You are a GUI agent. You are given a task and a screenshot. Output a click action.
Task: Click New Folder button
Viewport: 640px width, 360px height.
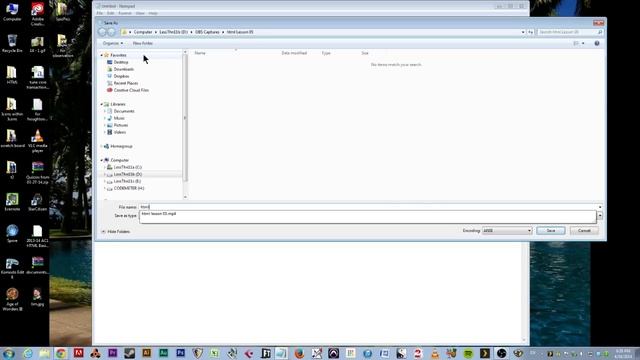point(142,43)
